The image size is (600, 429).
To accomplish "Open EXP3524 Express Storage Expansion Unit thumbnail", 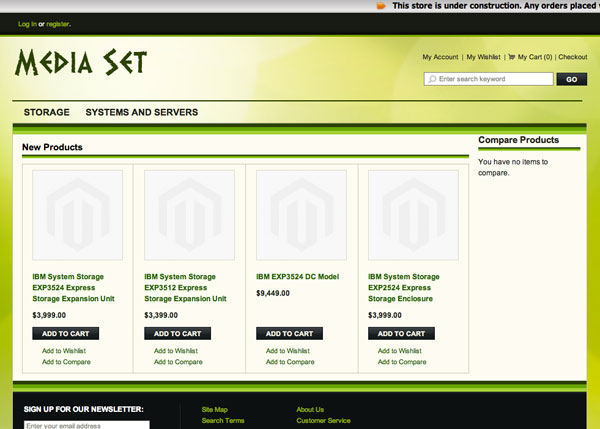I will [77, 214].
